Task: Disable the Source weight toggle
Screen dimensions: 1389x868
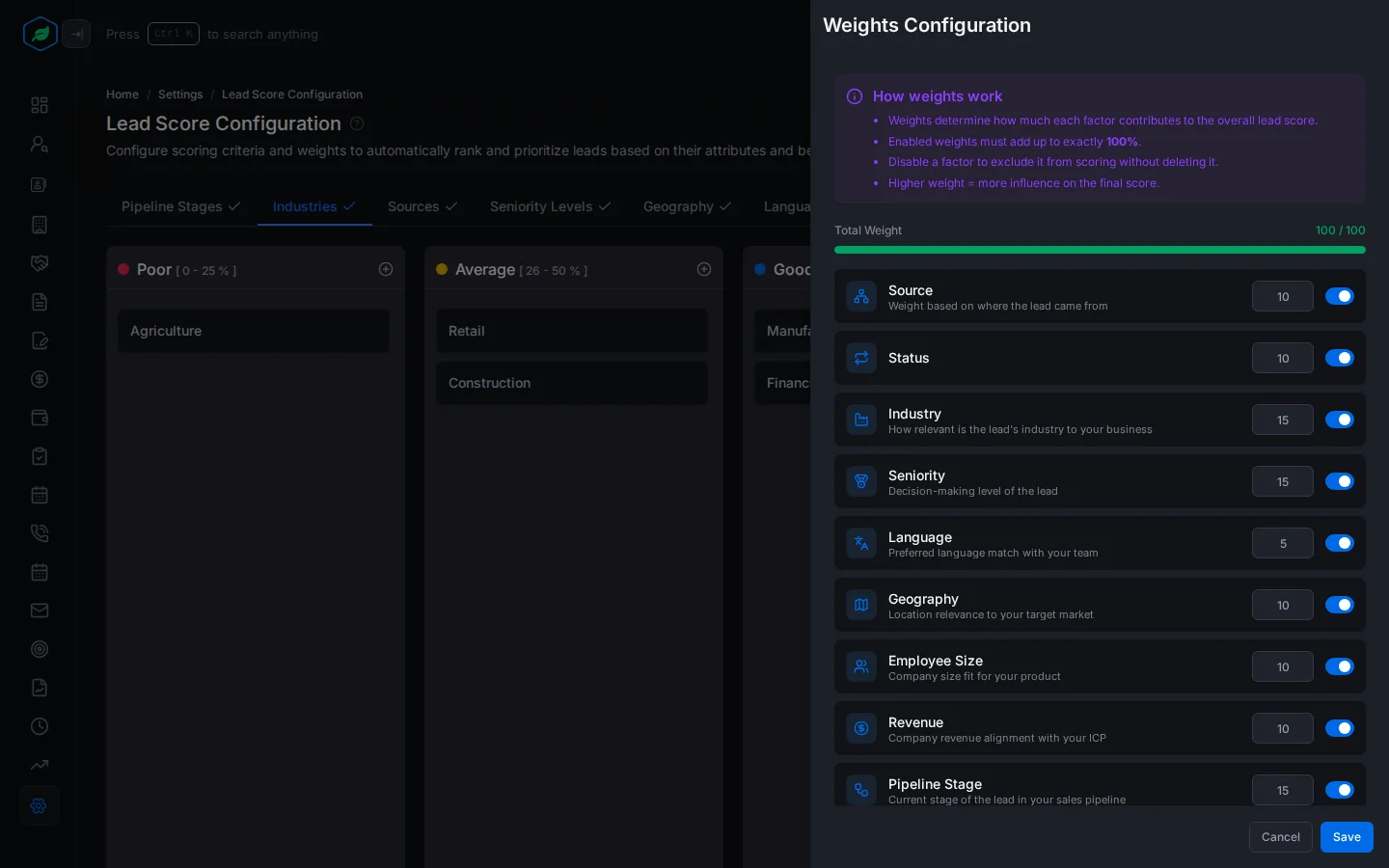Action: coord(1340,296)
